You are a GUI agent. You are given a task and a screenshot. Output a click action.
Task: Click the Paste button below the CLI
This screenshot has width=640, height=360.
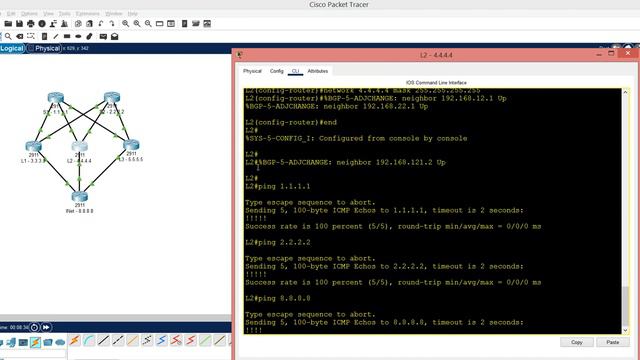point(613,342)
